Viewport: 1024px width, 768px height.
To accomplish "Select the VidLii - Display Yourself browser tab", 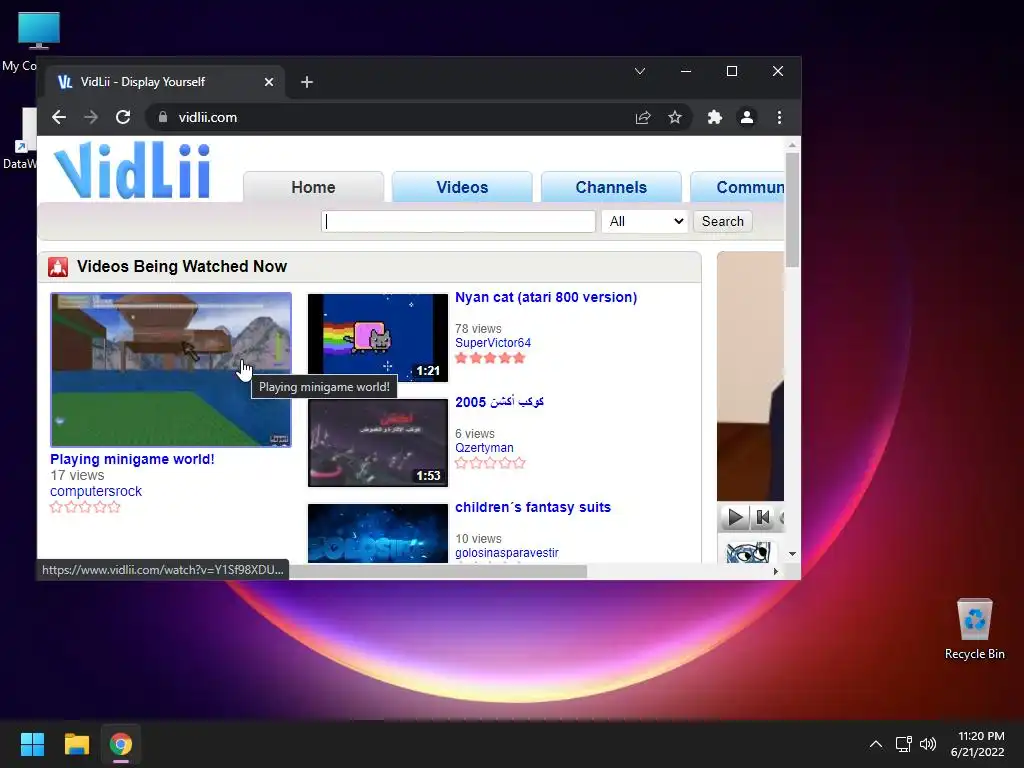I will point(165,82).
